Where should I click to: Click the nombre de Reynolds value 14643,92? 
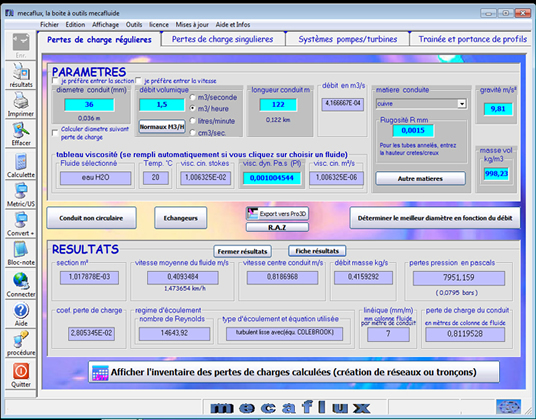174,333
